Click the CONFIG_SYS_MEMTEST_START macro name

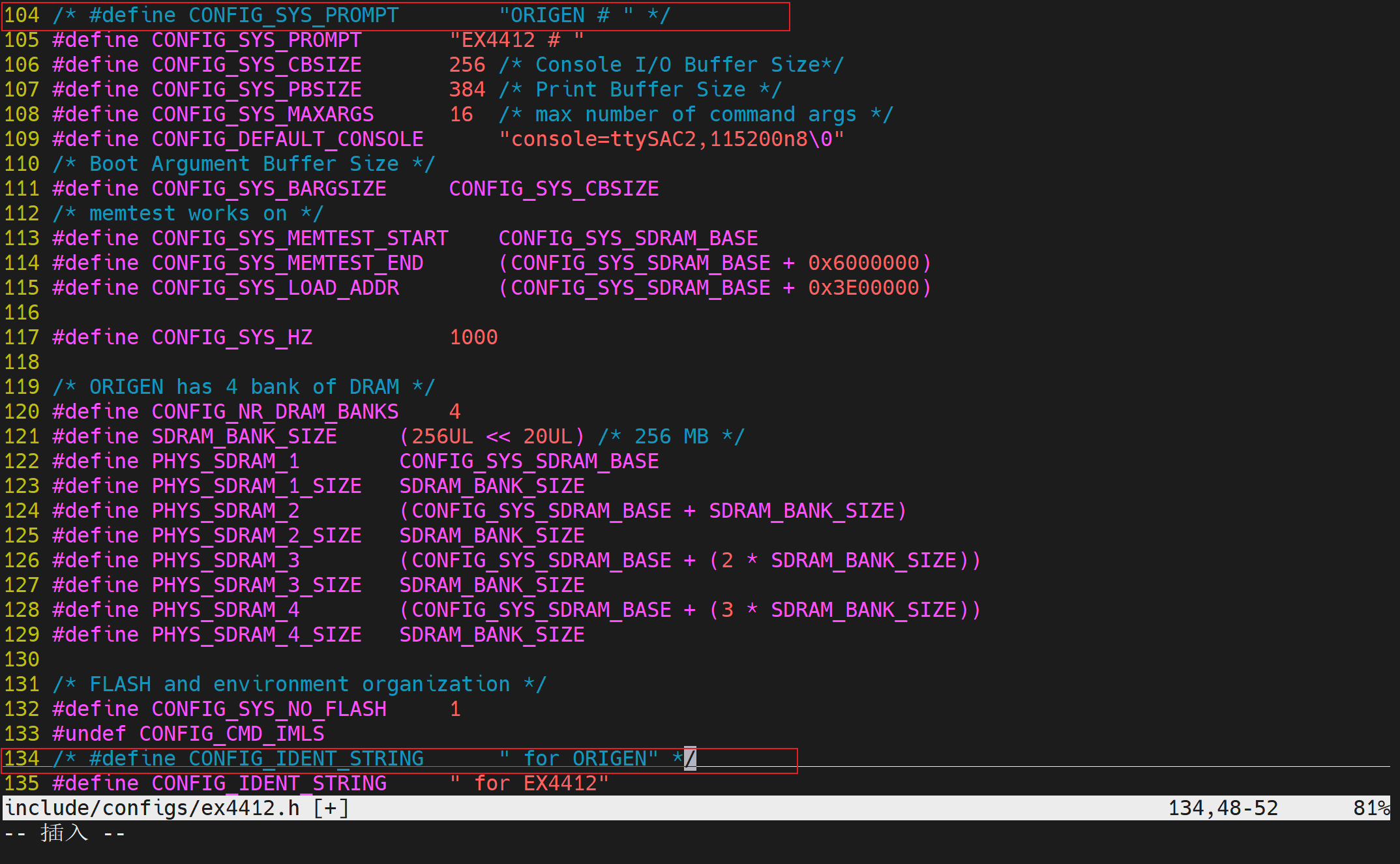300,239
